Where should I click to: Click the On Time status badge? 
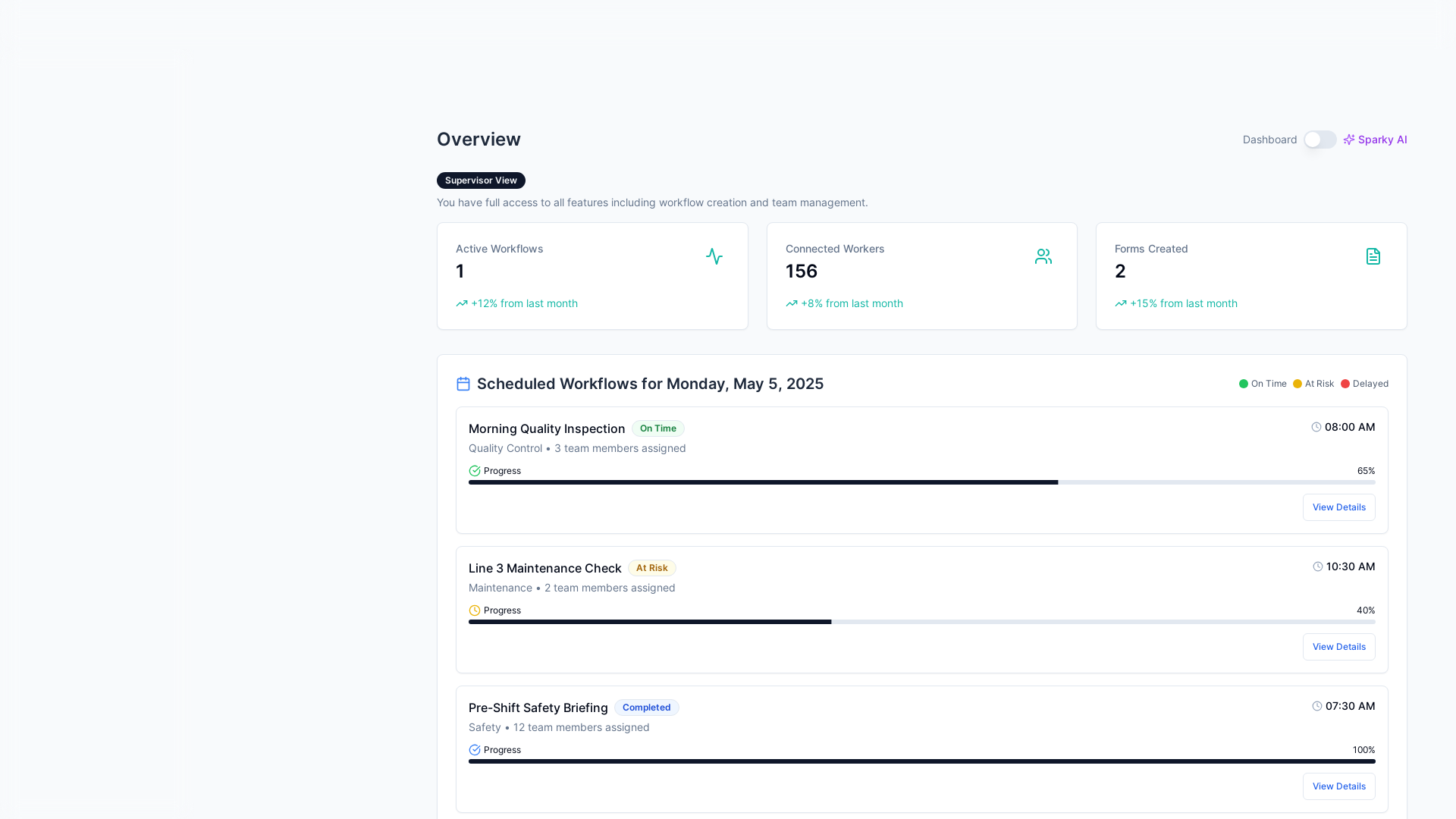click(x=657, y=428)
